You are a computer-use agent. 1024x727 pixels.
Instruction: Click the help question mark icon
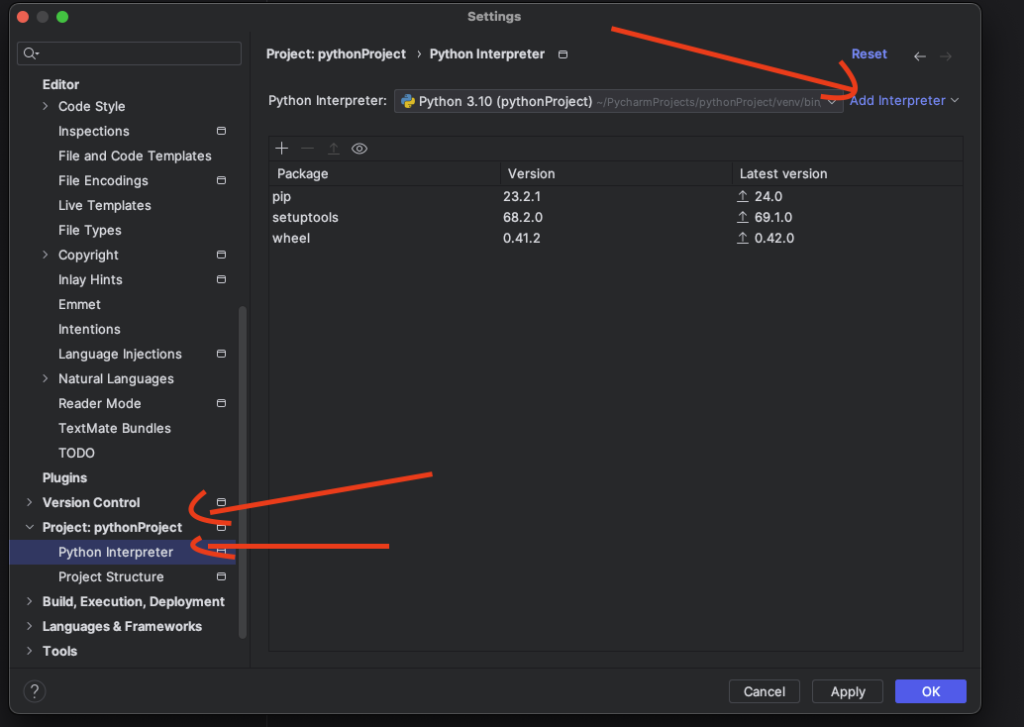point(34,691)
